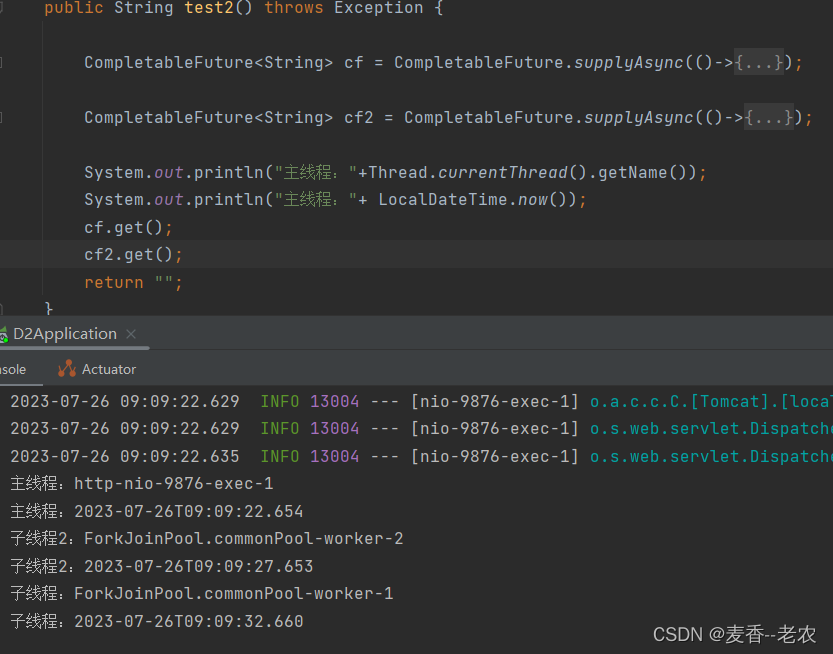Viewport: 833px width, 654px height.
Task: Click the Actuator tab icon
Action: 67,368
